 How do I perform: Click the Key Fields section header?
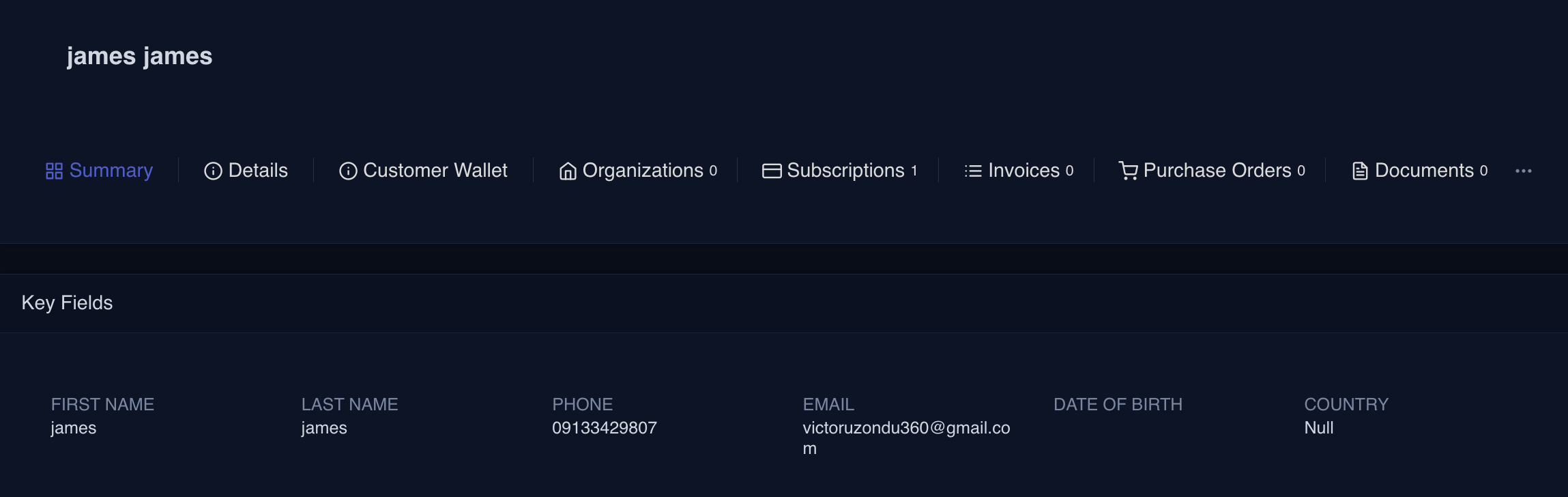[x=67, y=302]
